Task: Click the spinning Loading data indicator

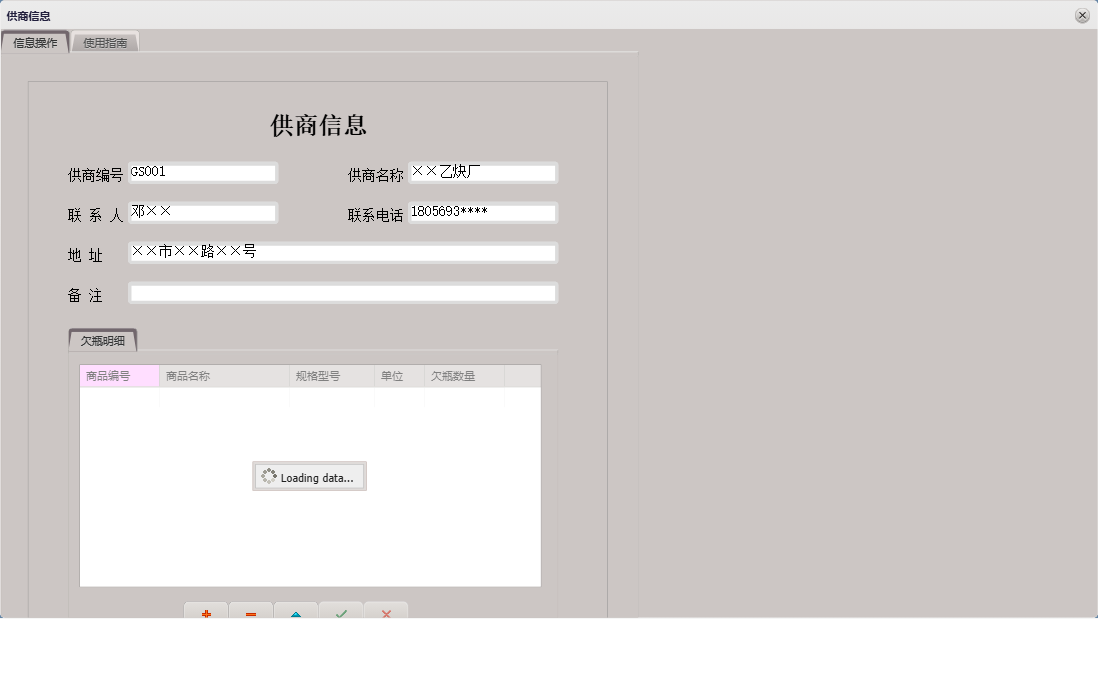Action: click(309, 476)
